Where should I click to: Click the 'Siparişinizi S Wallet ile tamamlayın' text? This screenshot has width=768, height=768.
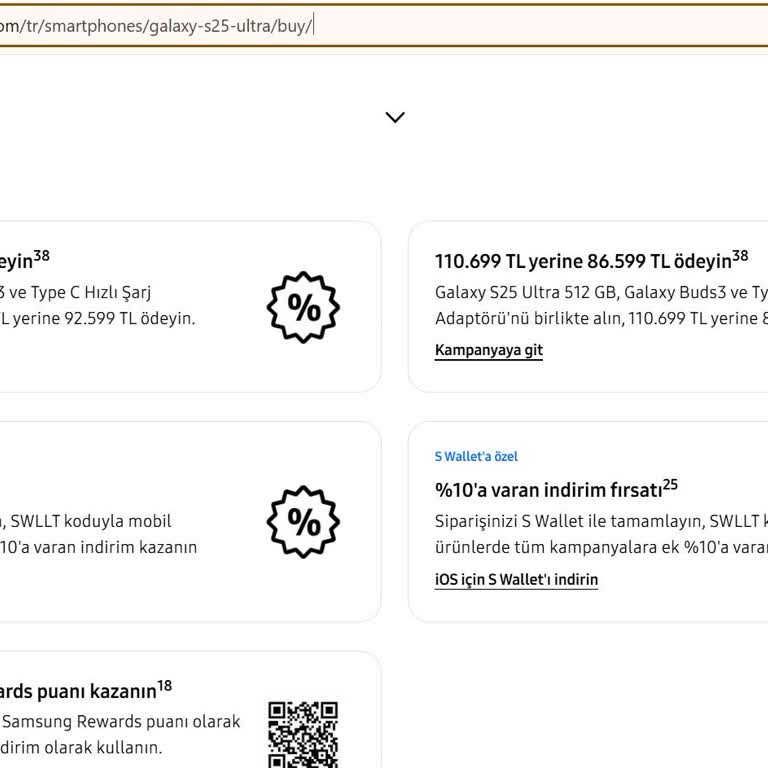[569, 521]
